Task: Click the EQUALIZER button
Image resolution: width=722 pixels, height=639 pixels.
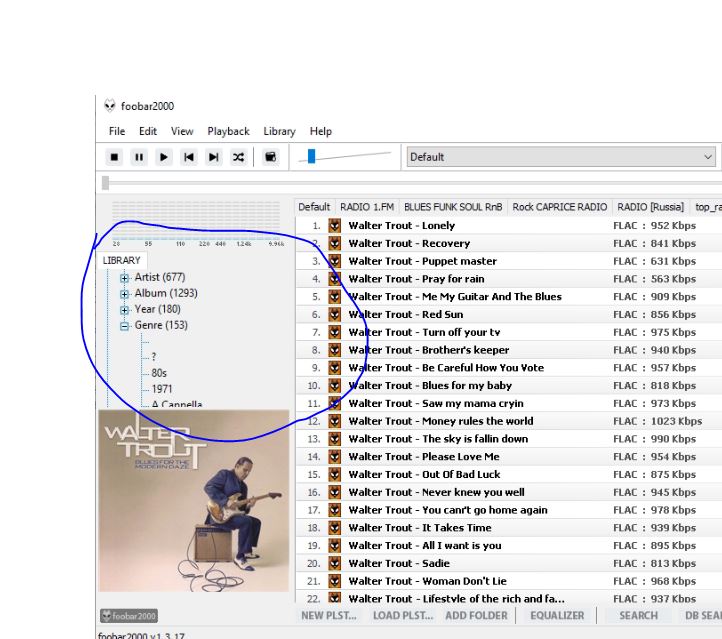Action: tap(557, 616)
